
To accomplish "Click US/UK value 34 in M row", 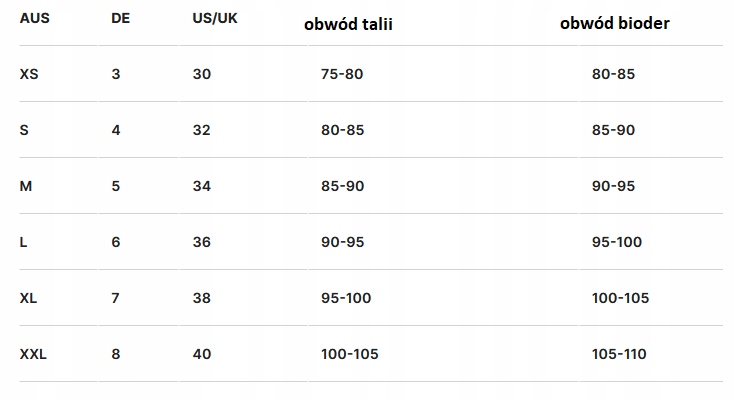I will (201, 186).
